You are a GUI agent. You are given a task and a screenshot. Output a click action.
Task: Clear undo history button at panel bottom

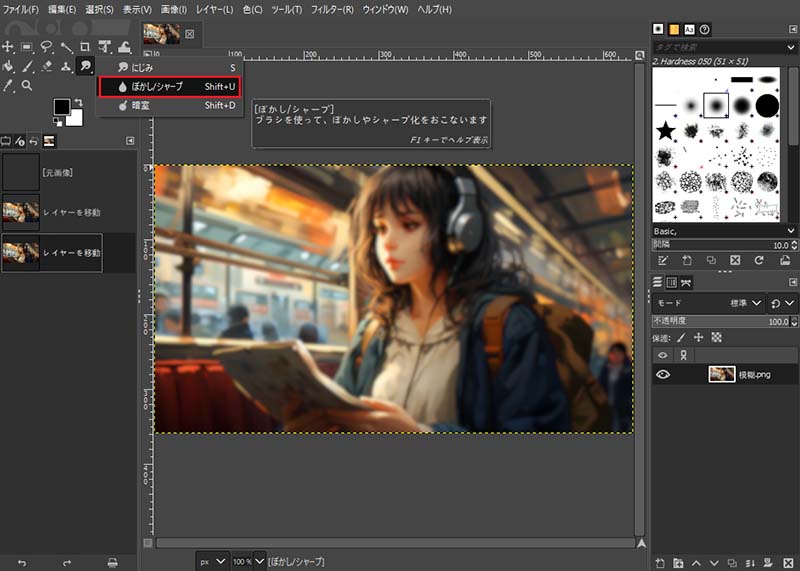112,562
